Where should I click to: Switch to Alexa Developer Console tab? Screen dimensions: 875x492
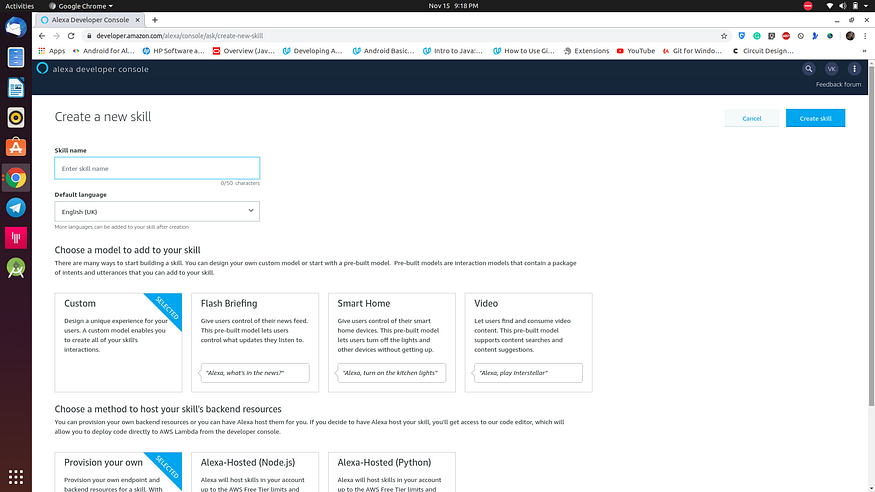point(89,20)
